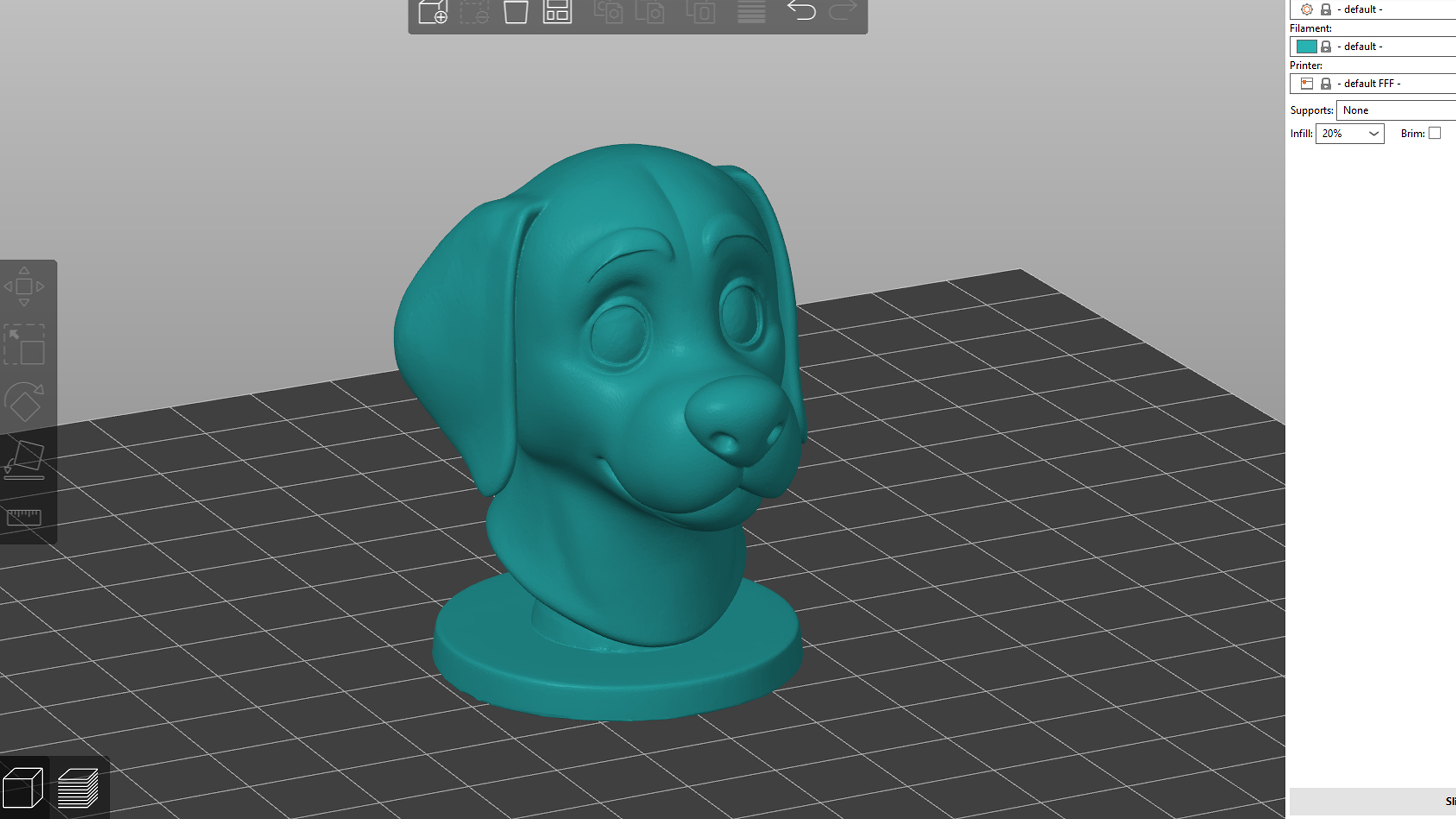Image resolution: width=1456 pixels, height=819 pixels.
Task: Enable the Brim checkbox
Action: (x=1434, y=133)
